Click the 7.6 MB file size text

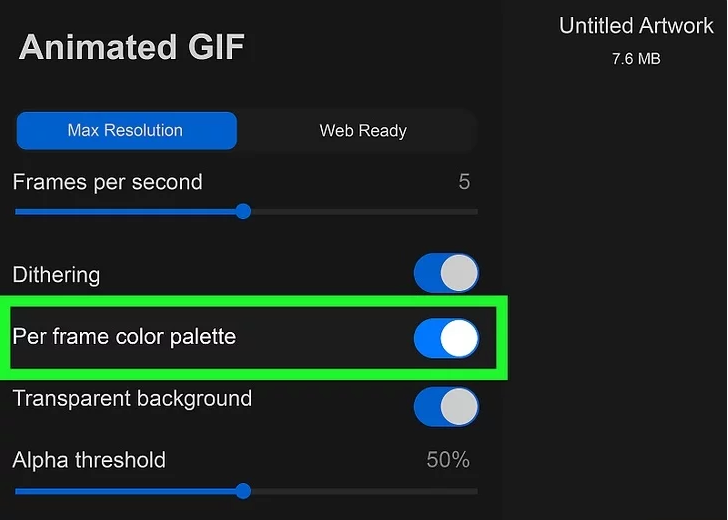point(636,59)
